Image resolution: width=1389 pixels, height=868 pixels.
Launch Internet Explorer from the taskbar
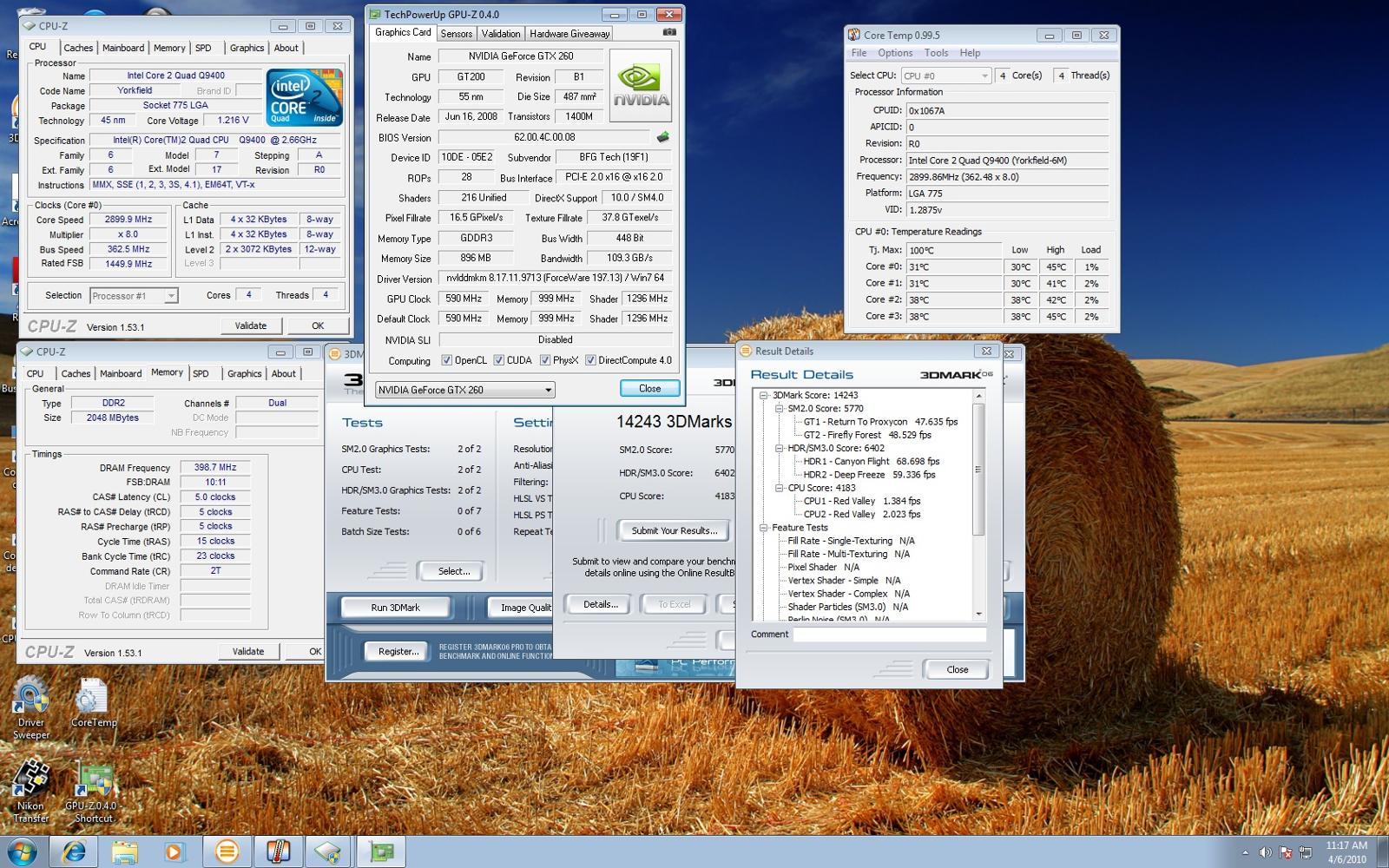[x=74, y=852]
